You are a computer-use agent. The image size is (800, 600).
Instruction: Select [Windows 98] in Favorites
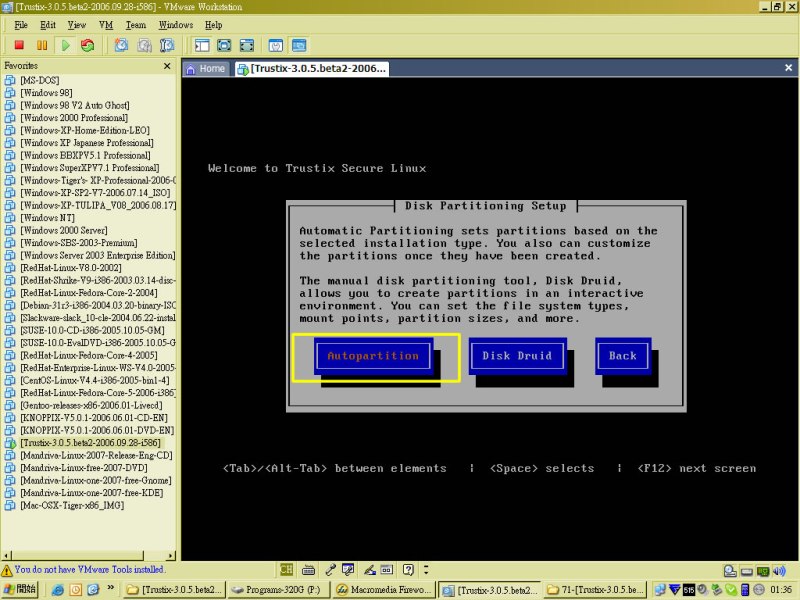46,93
